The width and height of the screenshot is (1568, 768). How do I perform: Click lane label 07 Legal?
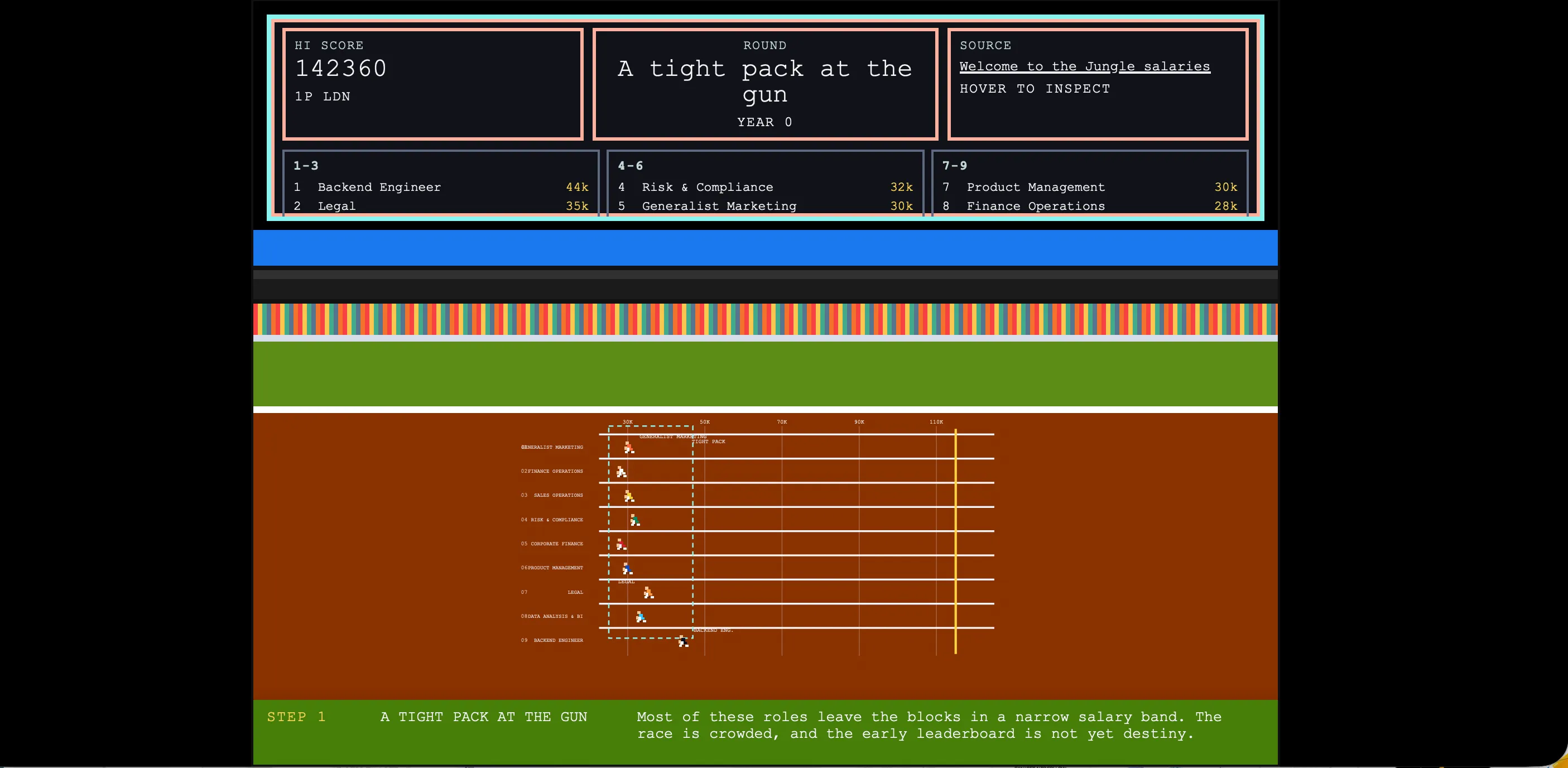(x=552, y=592)
